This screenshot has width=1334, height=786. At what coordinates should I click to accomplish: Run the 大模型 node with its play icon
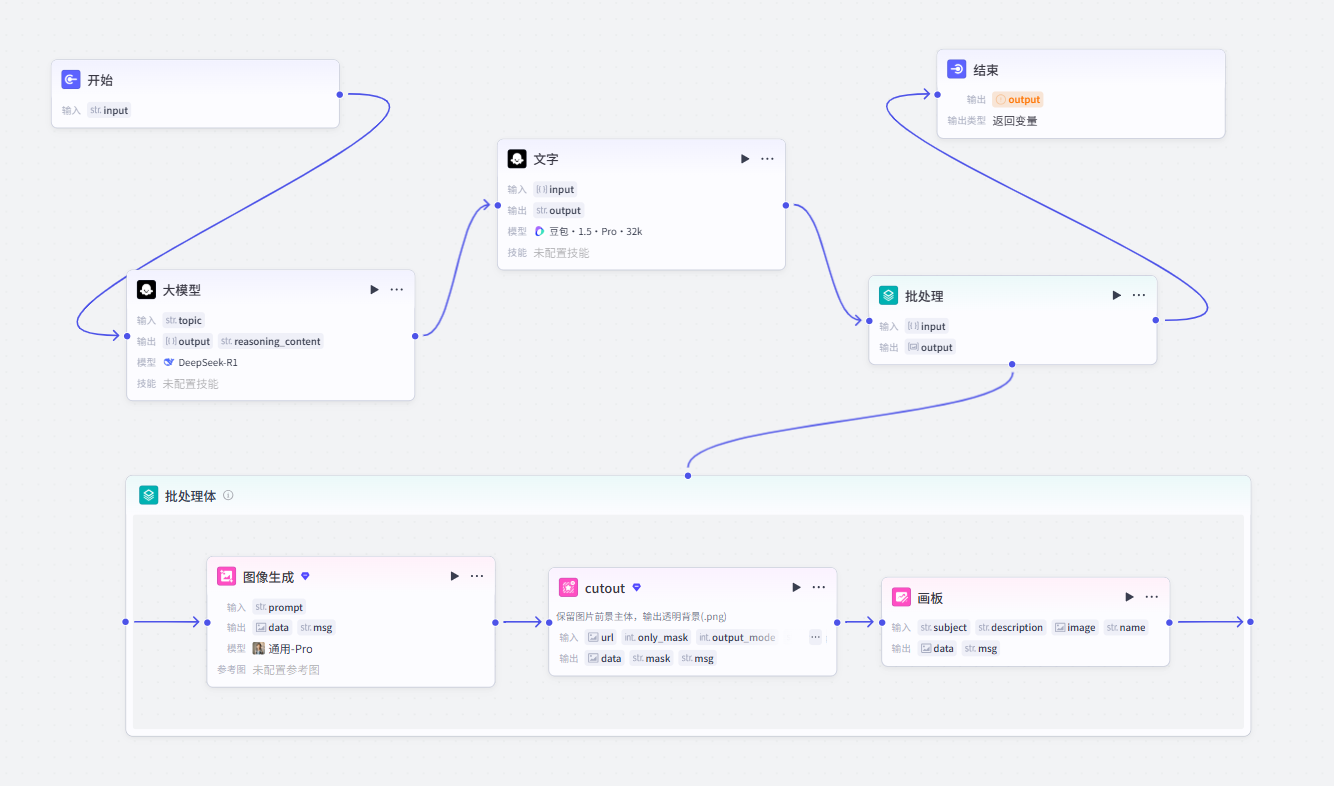coord(374,290)
